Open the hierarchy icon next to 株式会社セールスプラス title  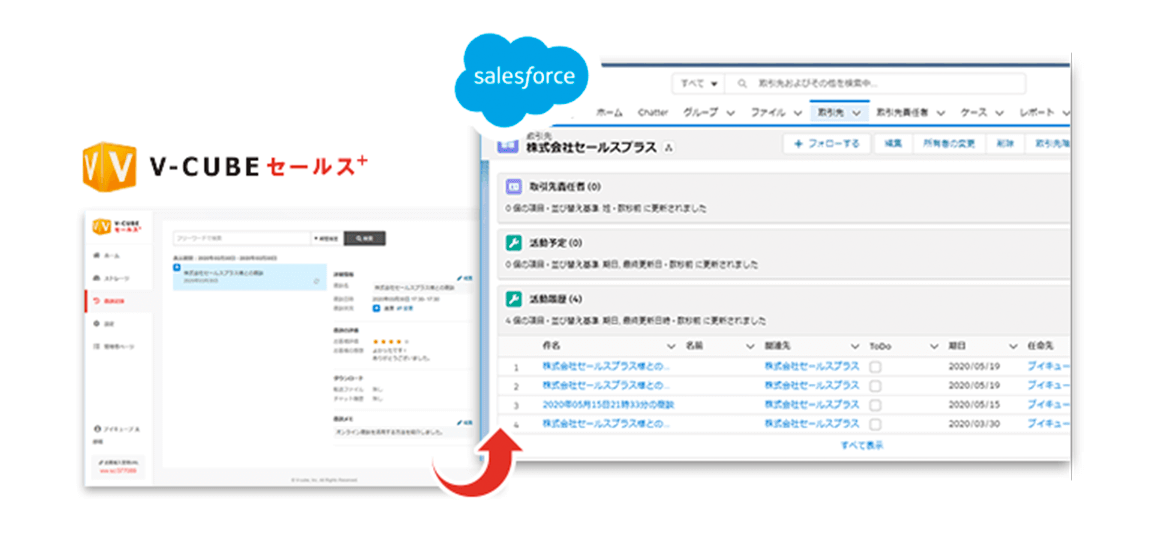click(x=668, y=148)
